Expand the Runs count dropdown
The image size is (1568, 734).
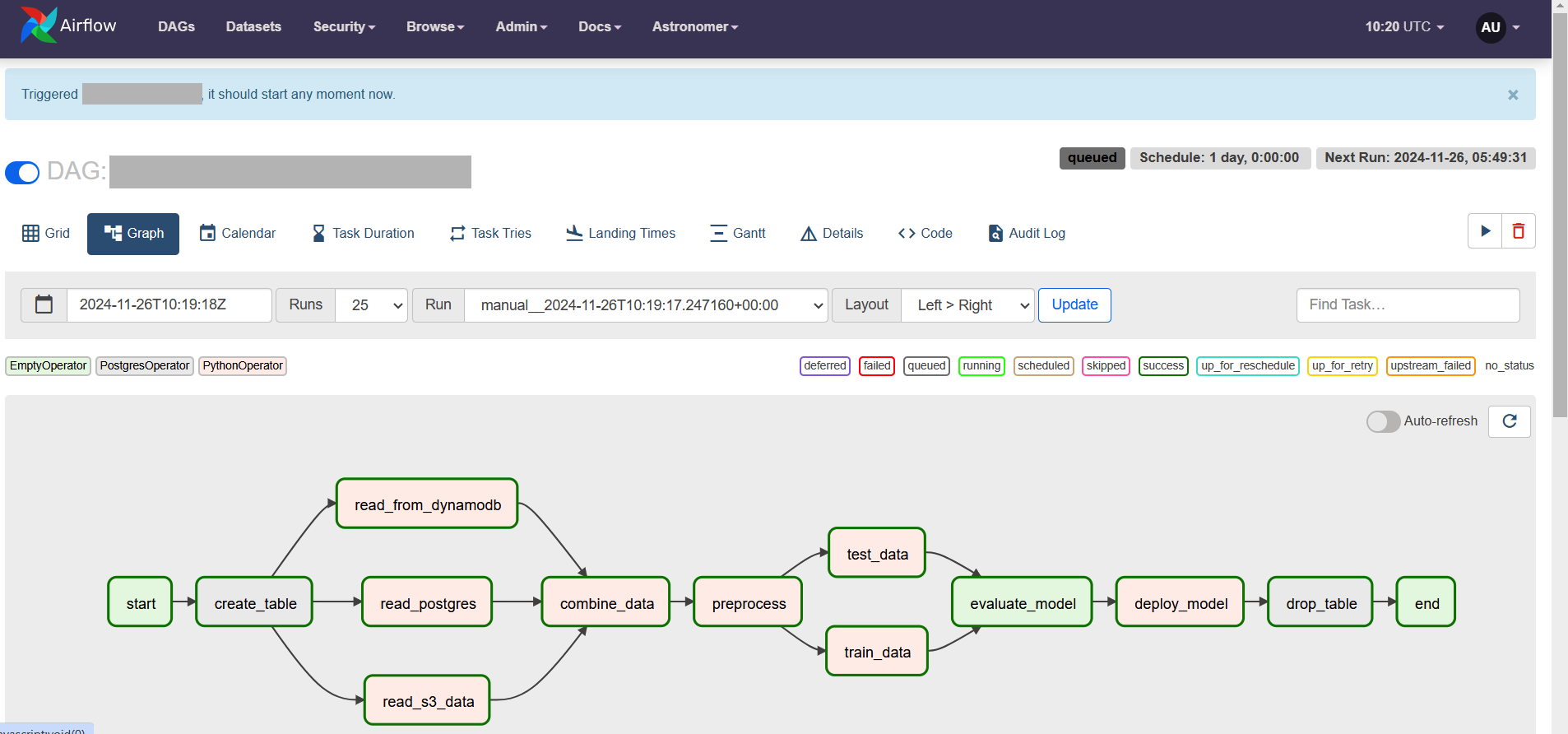(372, 305)
